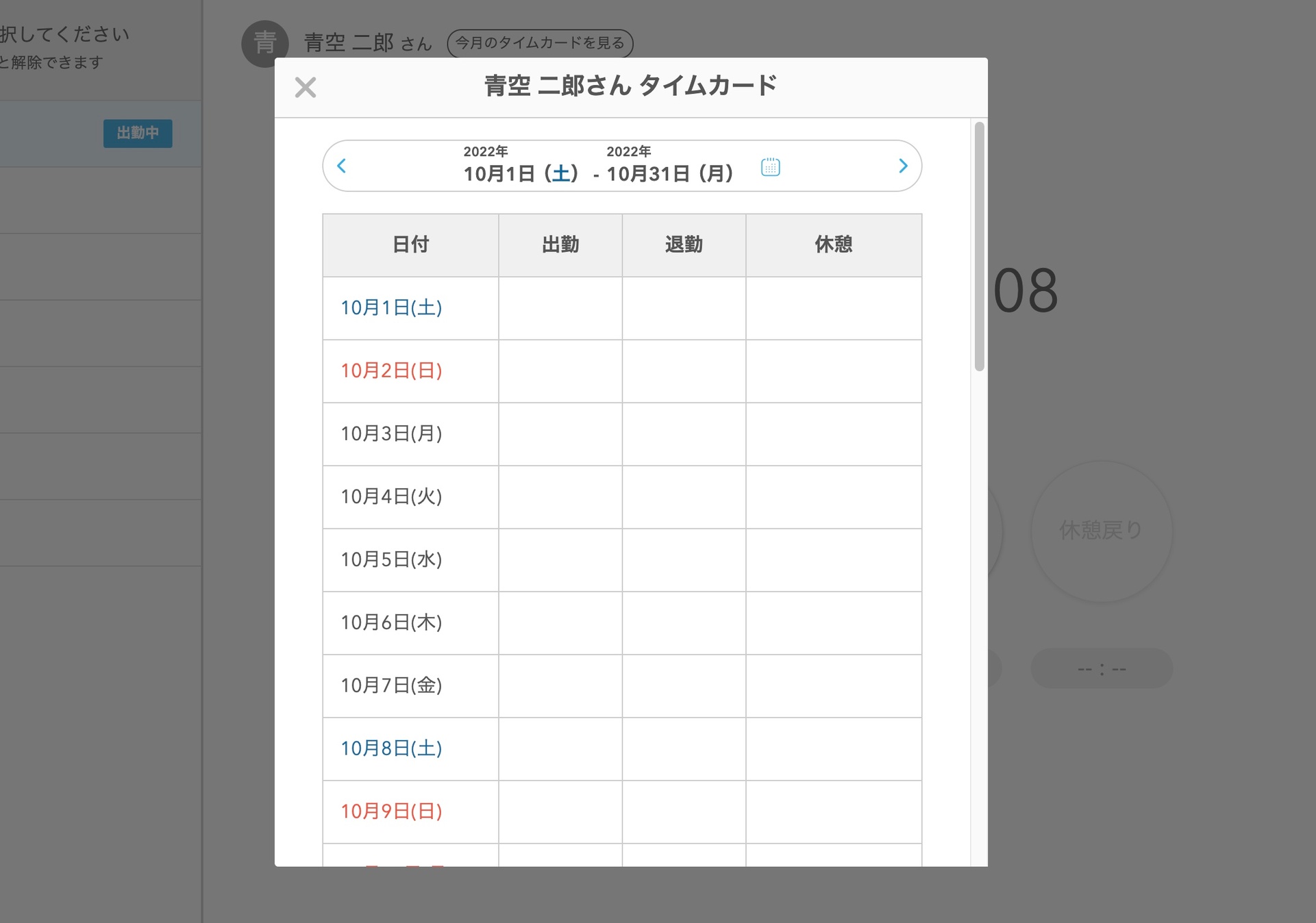Select the 10月8日(土) date link
This screenshot has width=1316, height=923.
pyautogui.click(x=392, y=749)
